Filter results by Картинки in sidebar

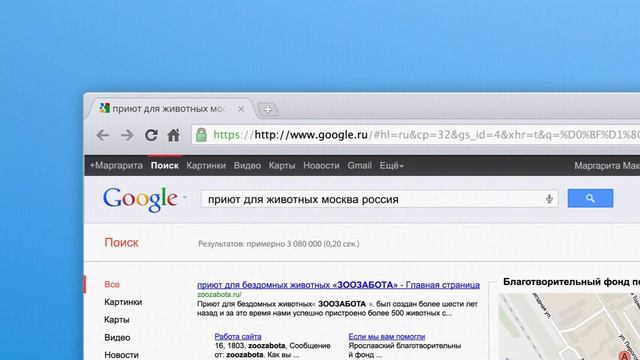(123, 302)
